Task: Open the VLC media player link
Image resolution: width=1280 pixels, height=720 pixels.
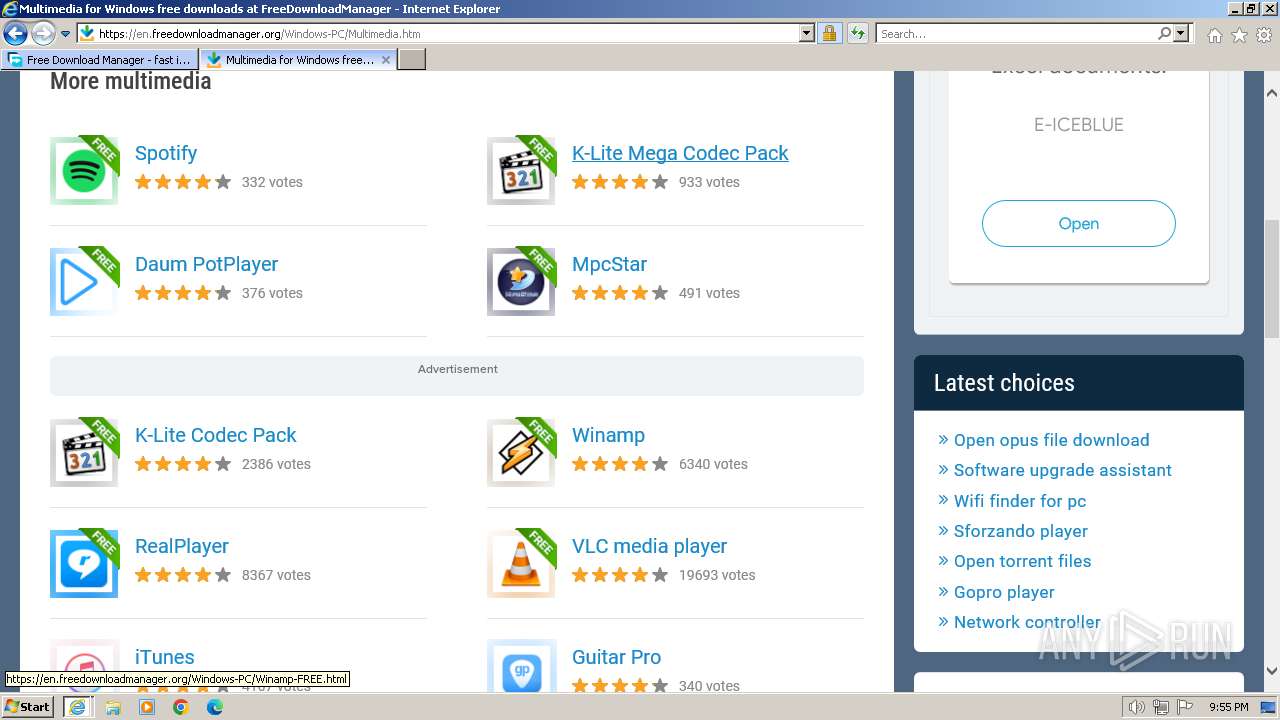Action: pyautogui.click(x=650, y=546)
